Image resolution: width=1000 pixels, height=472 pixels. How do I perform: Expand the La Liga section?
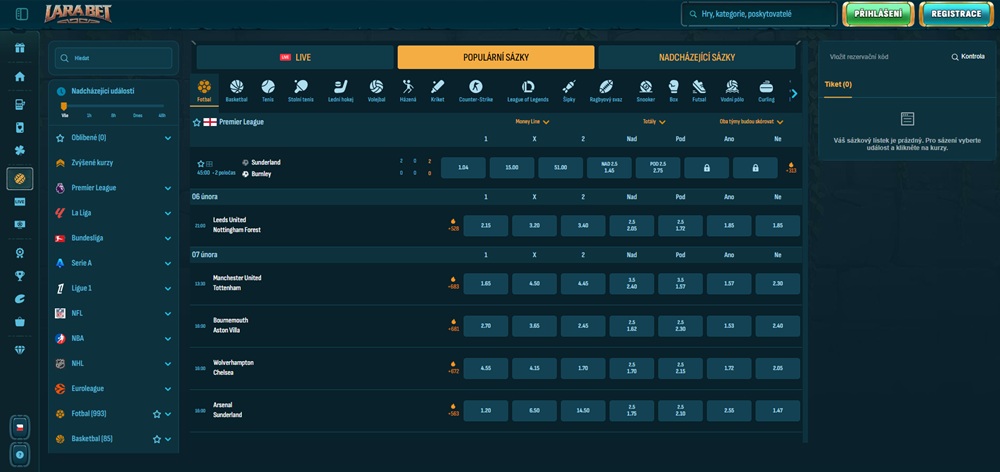pos(167,213)
